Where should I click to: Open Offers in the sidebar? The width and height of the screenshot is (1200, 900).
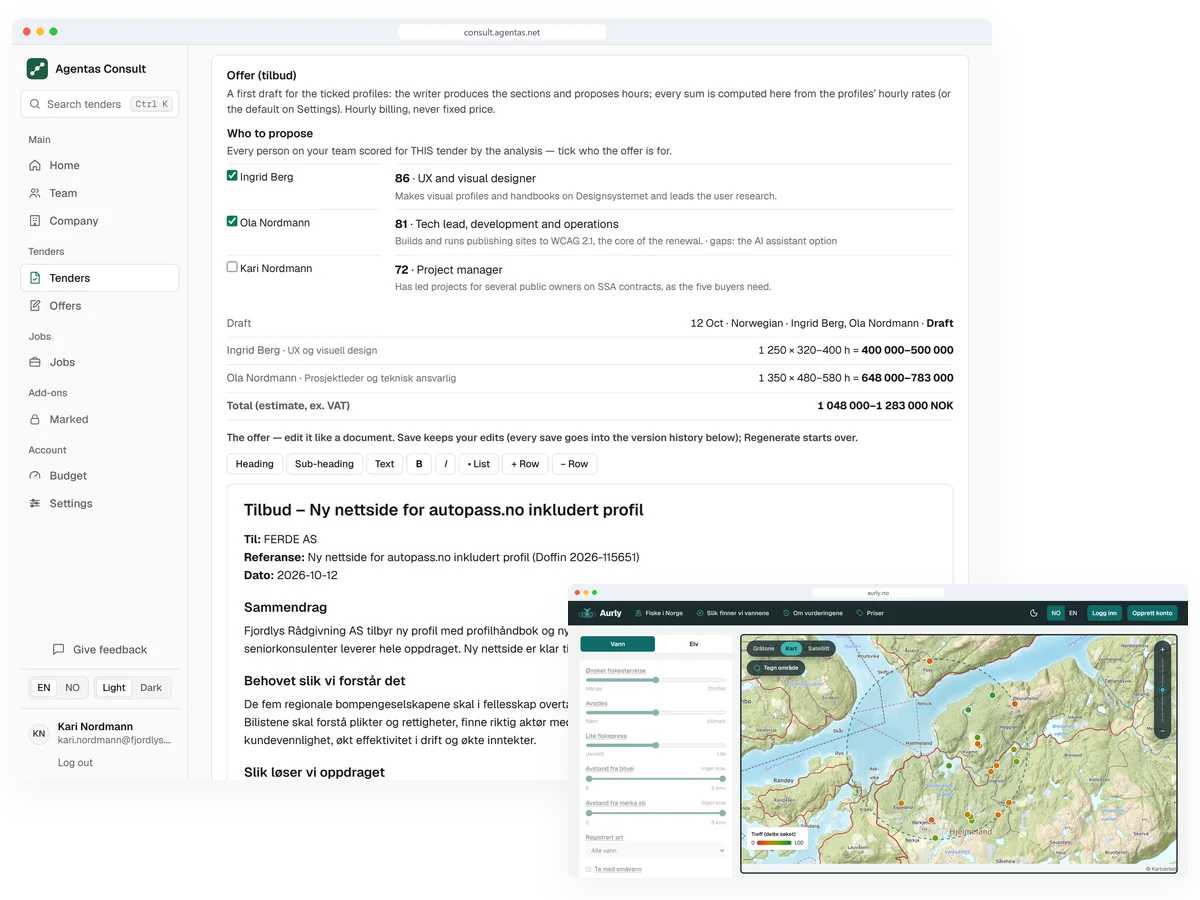100,306
